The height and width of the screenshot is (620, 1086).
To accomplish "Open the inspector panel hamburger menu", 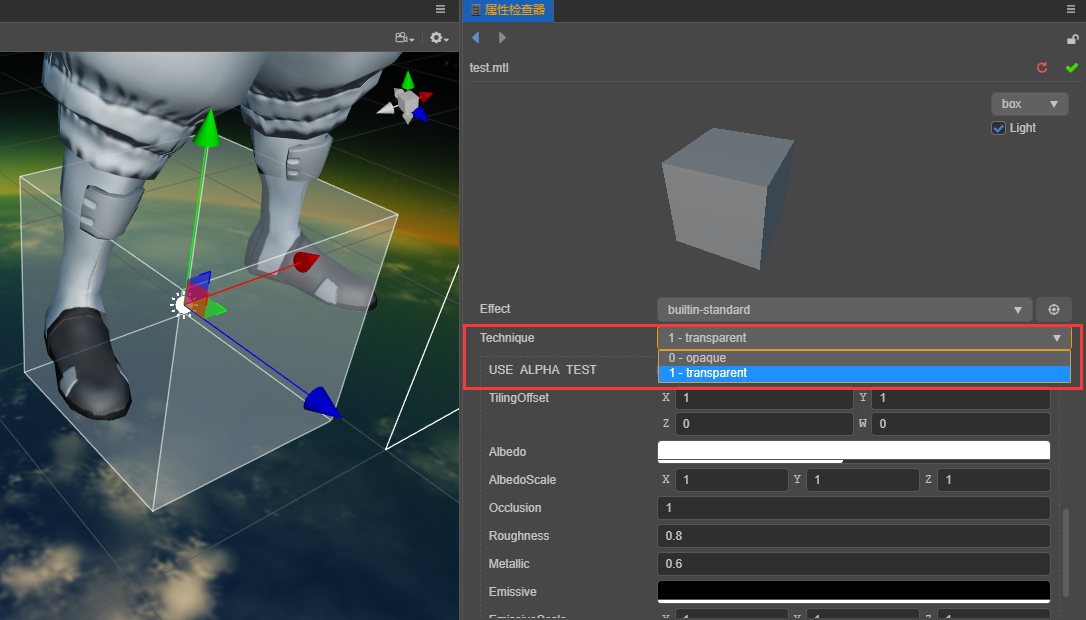I will [x=1071, y=9].
